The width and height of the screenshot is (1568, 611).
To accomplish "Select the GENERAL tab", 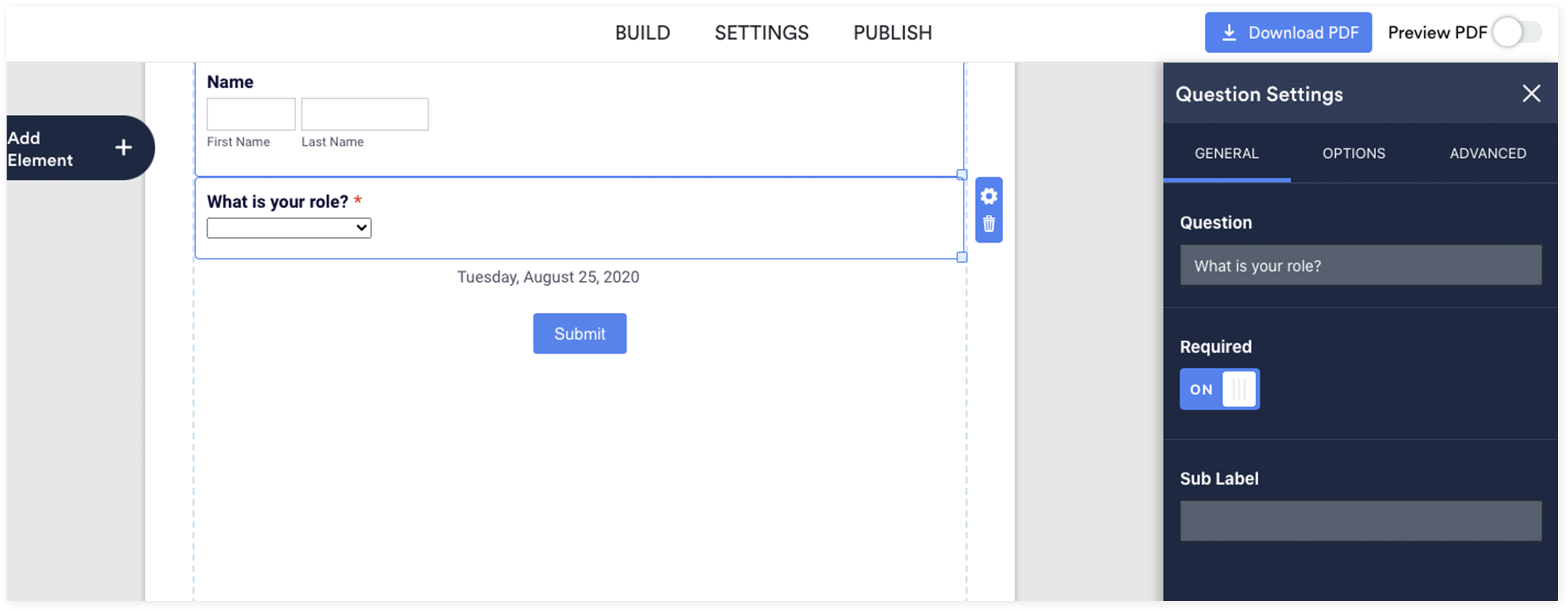I will 1226,153.
